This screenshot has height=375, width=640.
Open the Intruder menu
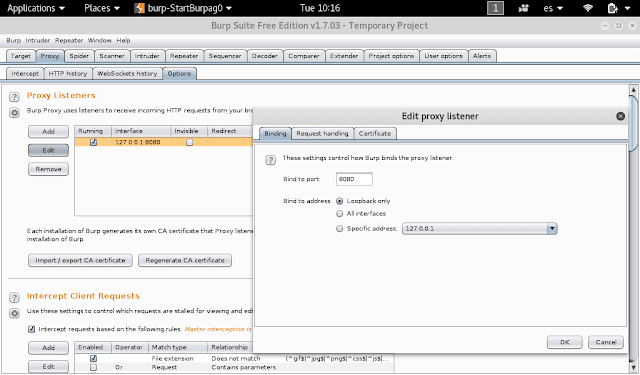tap(38, 40)
